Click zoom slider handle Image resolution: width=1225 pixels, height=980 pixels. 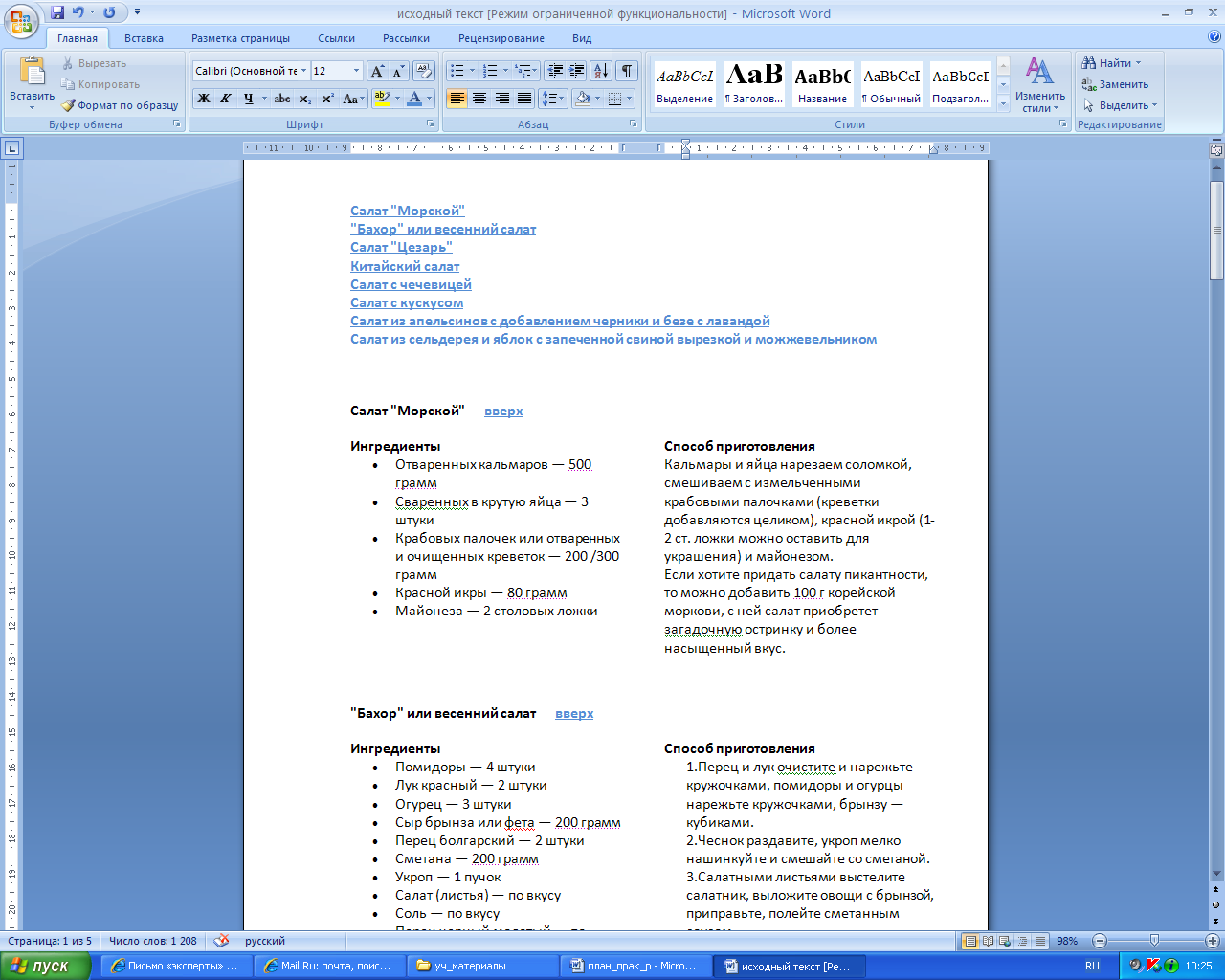pyautogui.click(x=1154, y=941)
